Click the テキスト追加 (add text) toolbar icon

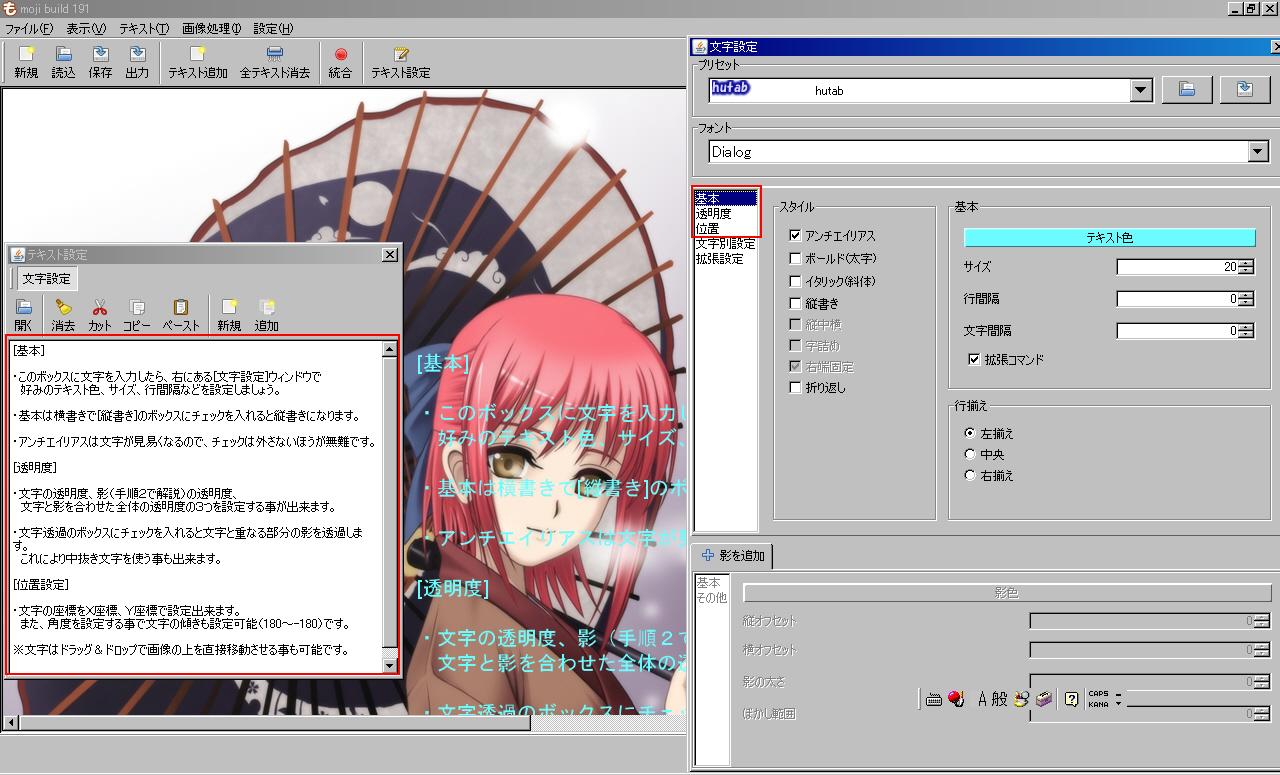[x=197, y=55]
